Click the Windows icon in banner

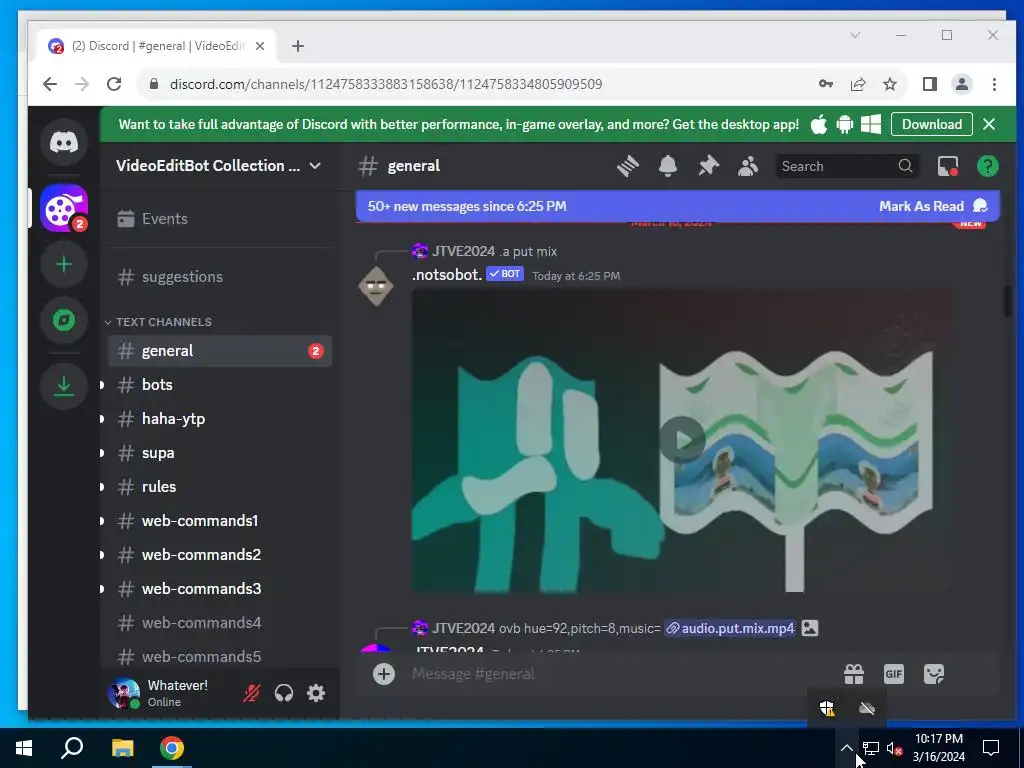pyautogui.click(x=871, y=124)
